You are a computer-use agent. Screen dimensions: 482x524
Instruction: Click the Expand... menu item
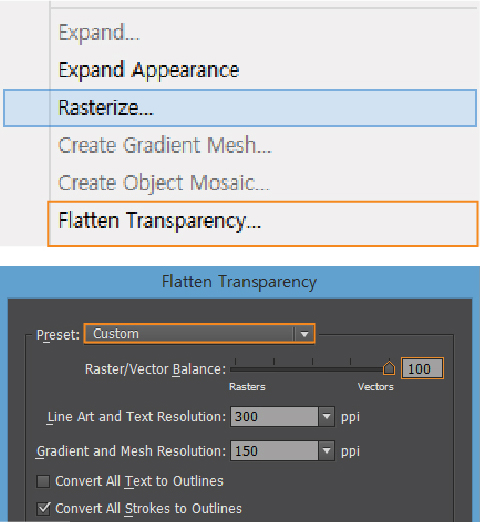(99, 33)
